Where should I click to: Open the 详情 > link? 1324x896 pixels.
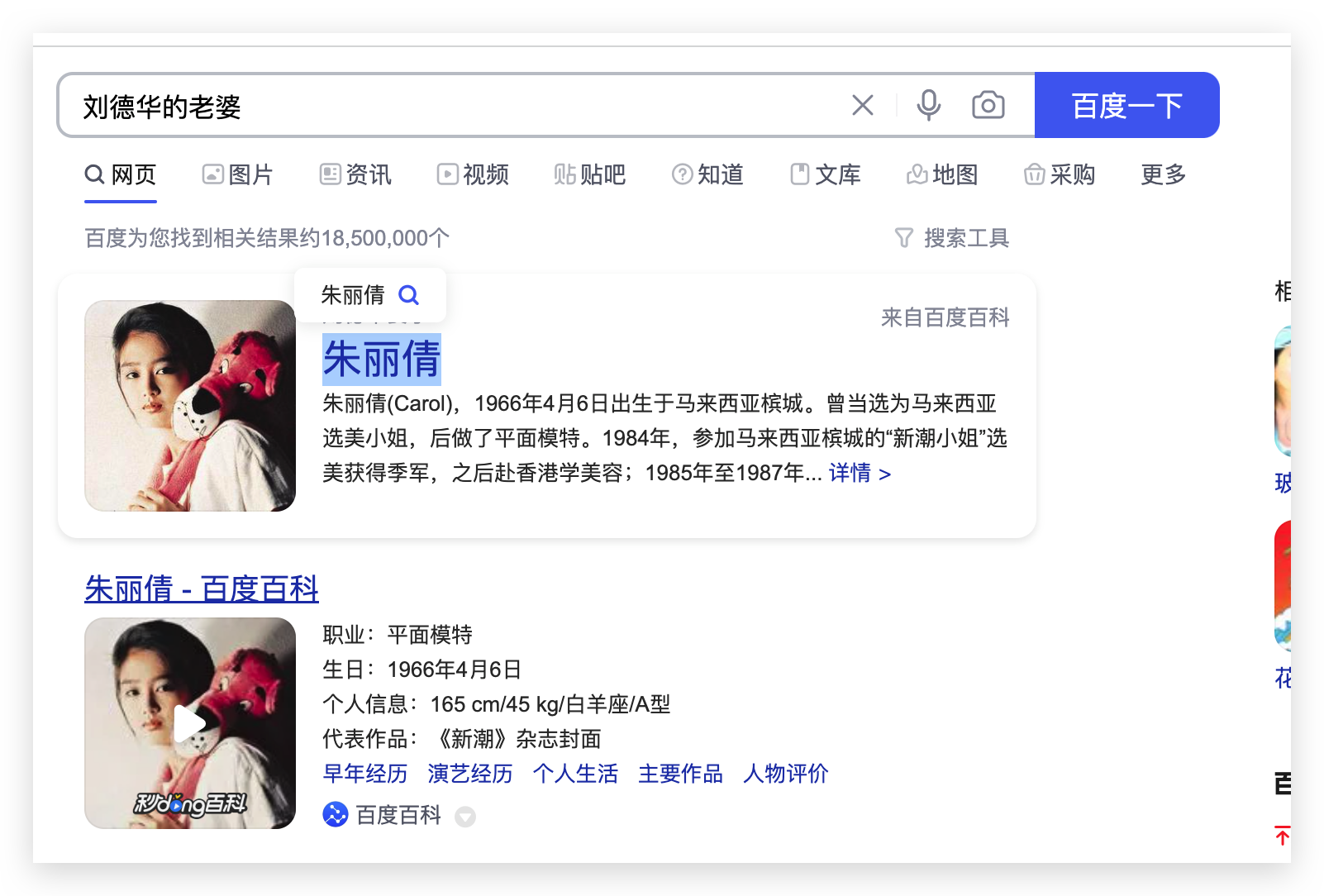point(860,473)
